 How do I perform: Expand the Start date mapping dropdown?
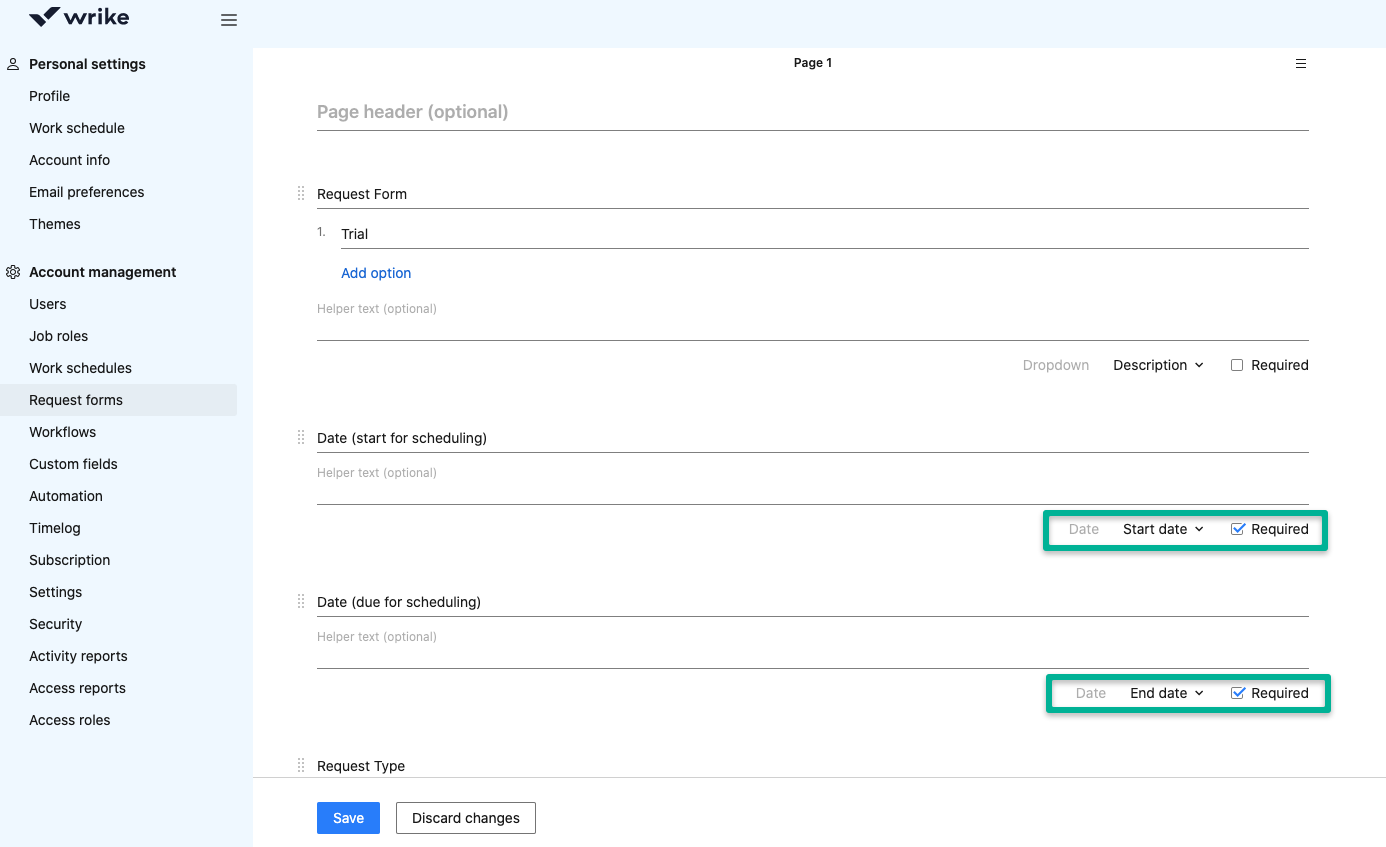coord(1163,529)
